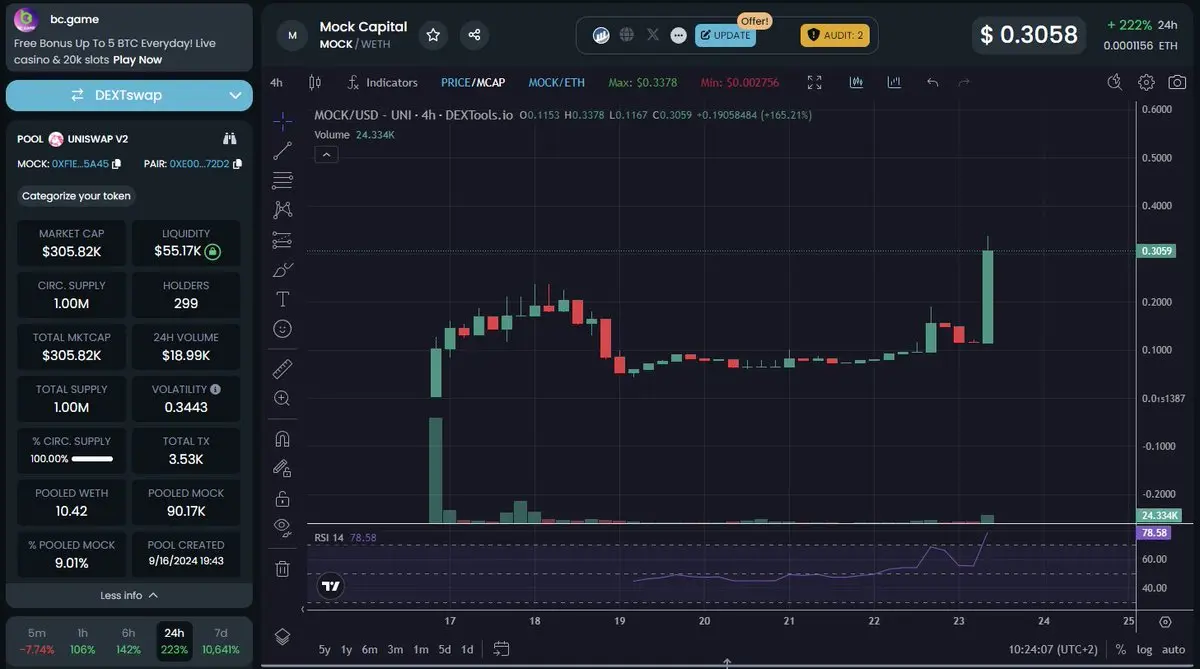Toggle stay in drawing mode
This screenshot has height=669, width=1200.
(x=282, y=468)
